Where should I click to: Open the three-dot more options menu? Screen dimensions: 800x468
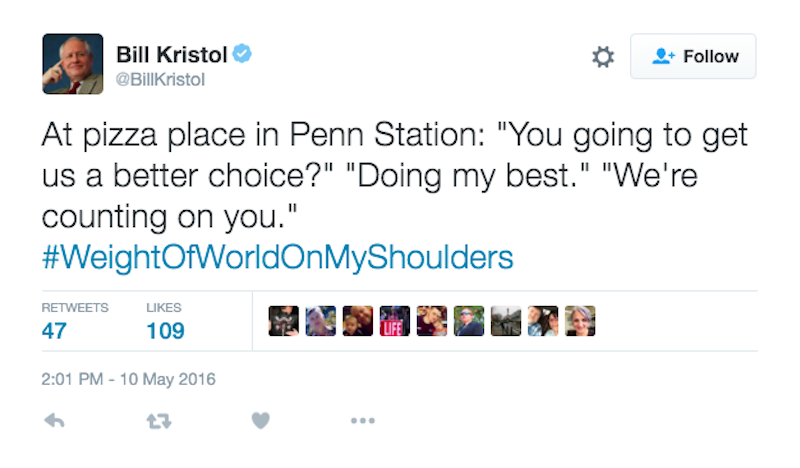362,421
